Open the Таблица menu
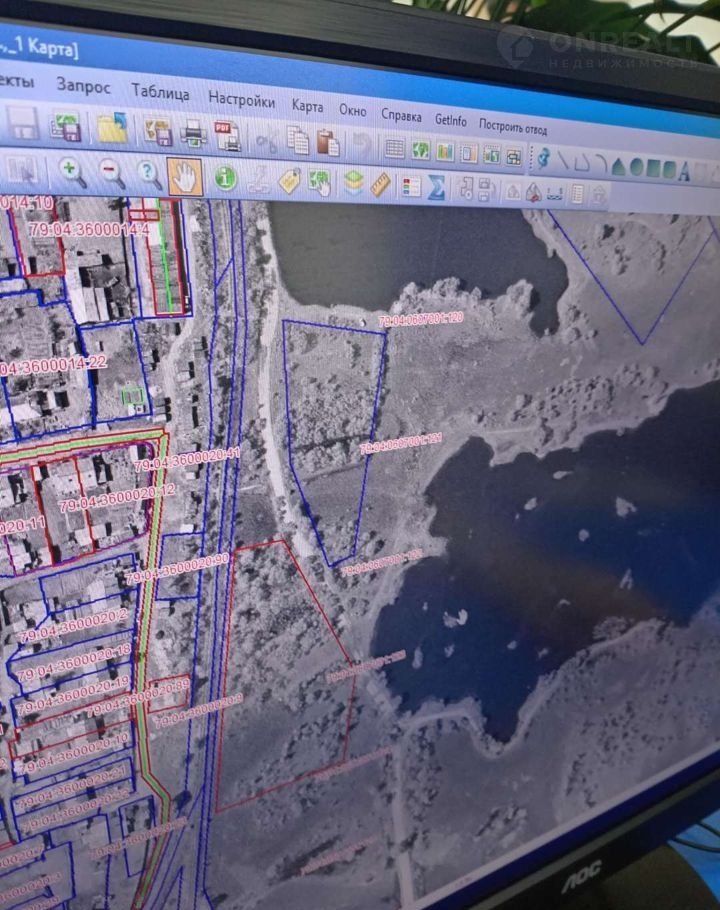Screen dimensions: 720x910 coord(160,94)
